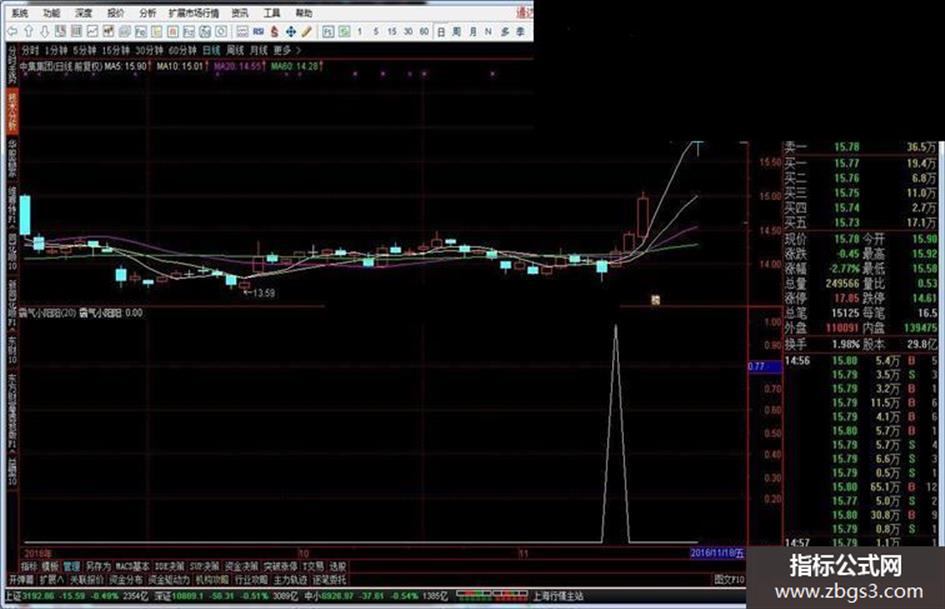Switch to 15-minute period via toolbar "15"

(x=392, y=31)
